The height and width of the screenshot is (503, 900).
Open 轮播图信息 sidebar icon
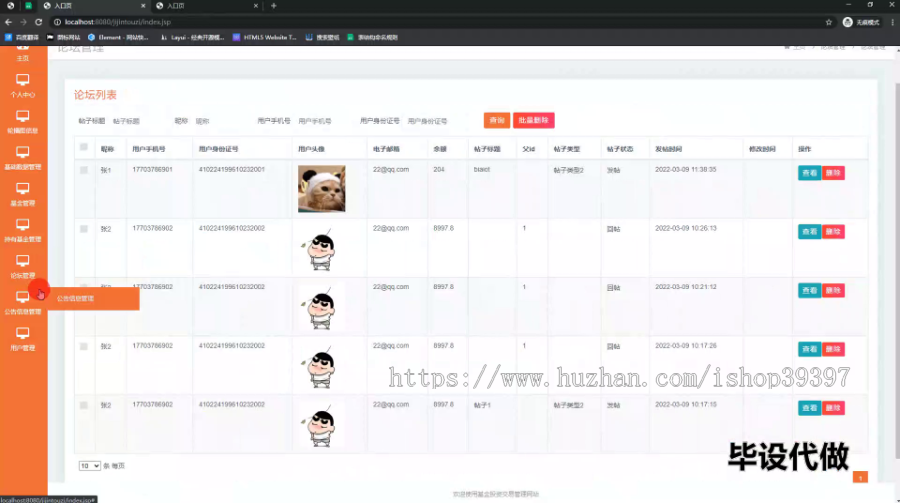tap(22, 116)
